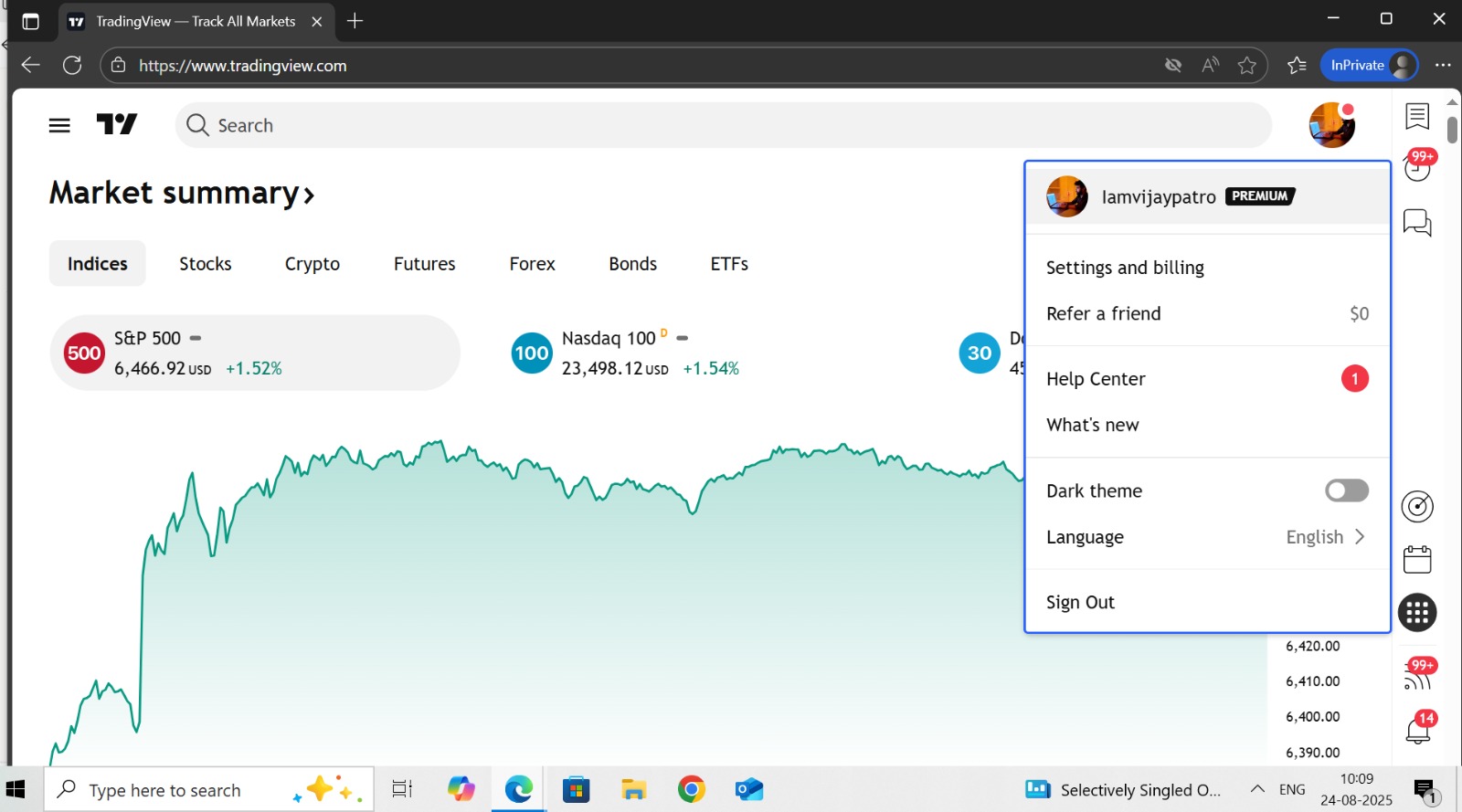The width and height of the screenshot is (1462, 812).
Task: Click Sign Out in profile menu
Action: pyautogui.click(x=1080, y=602)
